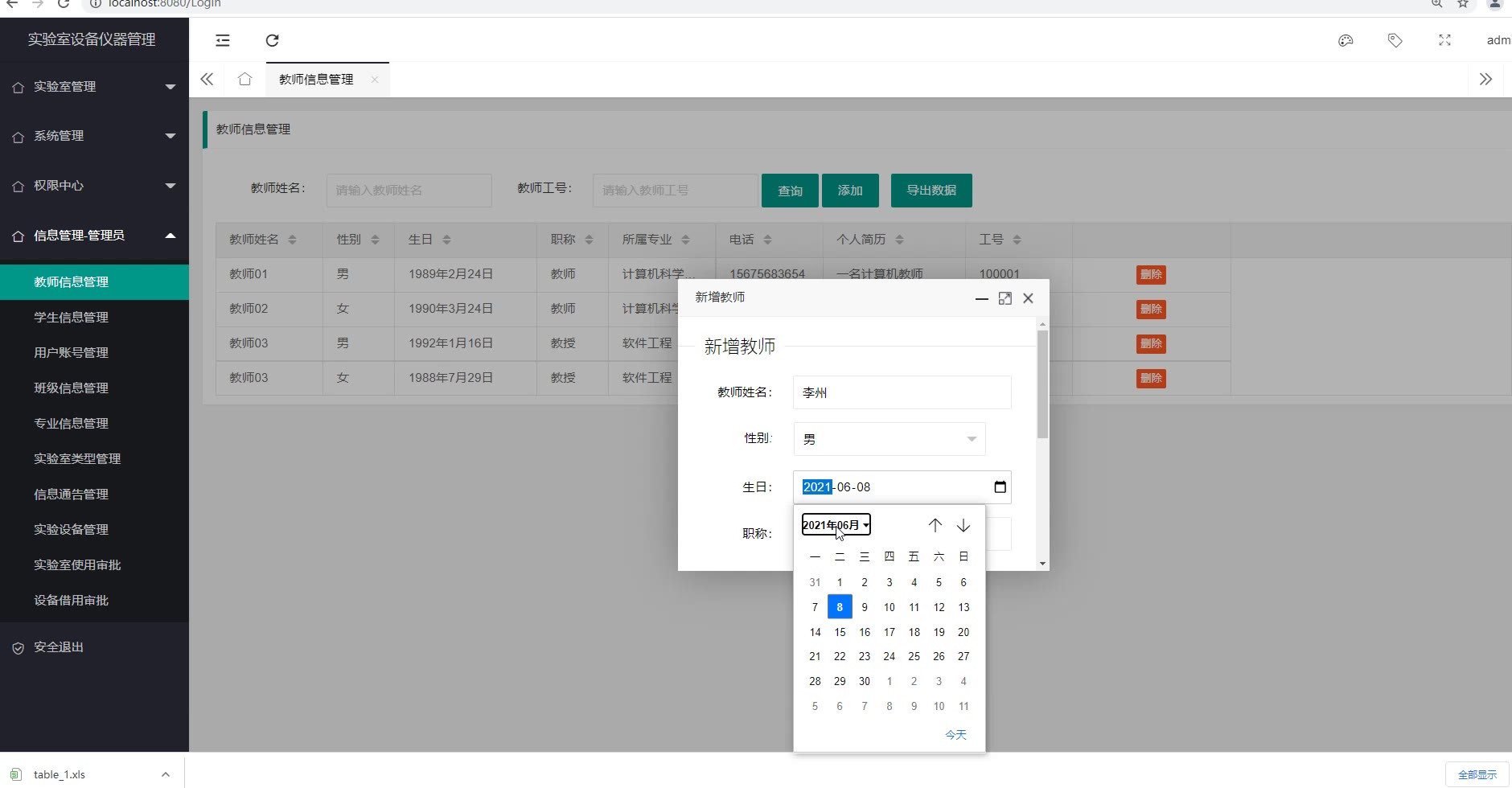This screenshot has height=788, width=1512.
Task: Toggle fullscreen mode icon
Action: (1444, 40)
